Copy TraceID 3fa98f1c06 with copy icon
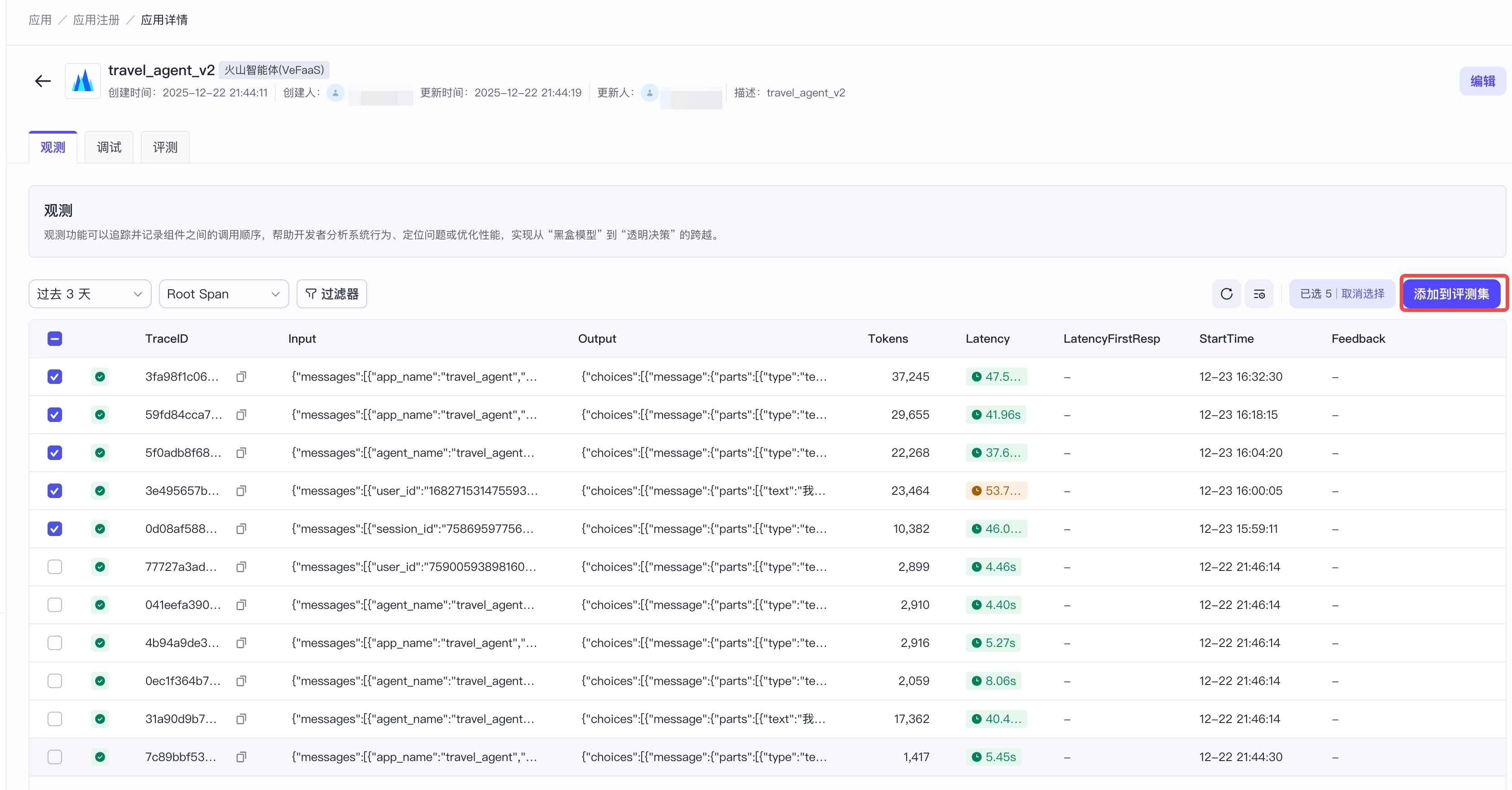 [x=240, y=377]
